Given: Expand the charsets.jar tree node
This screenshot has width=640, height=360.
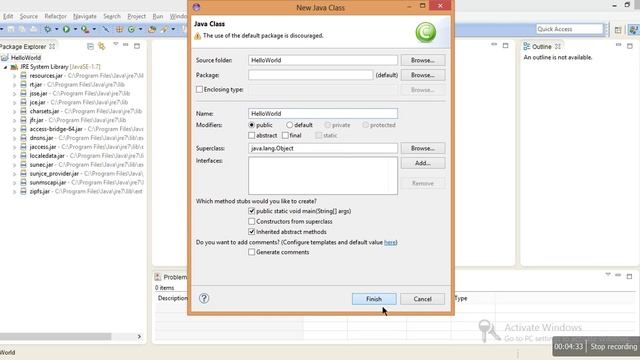Looking at the screenshot, I should (x=14, y=111).
